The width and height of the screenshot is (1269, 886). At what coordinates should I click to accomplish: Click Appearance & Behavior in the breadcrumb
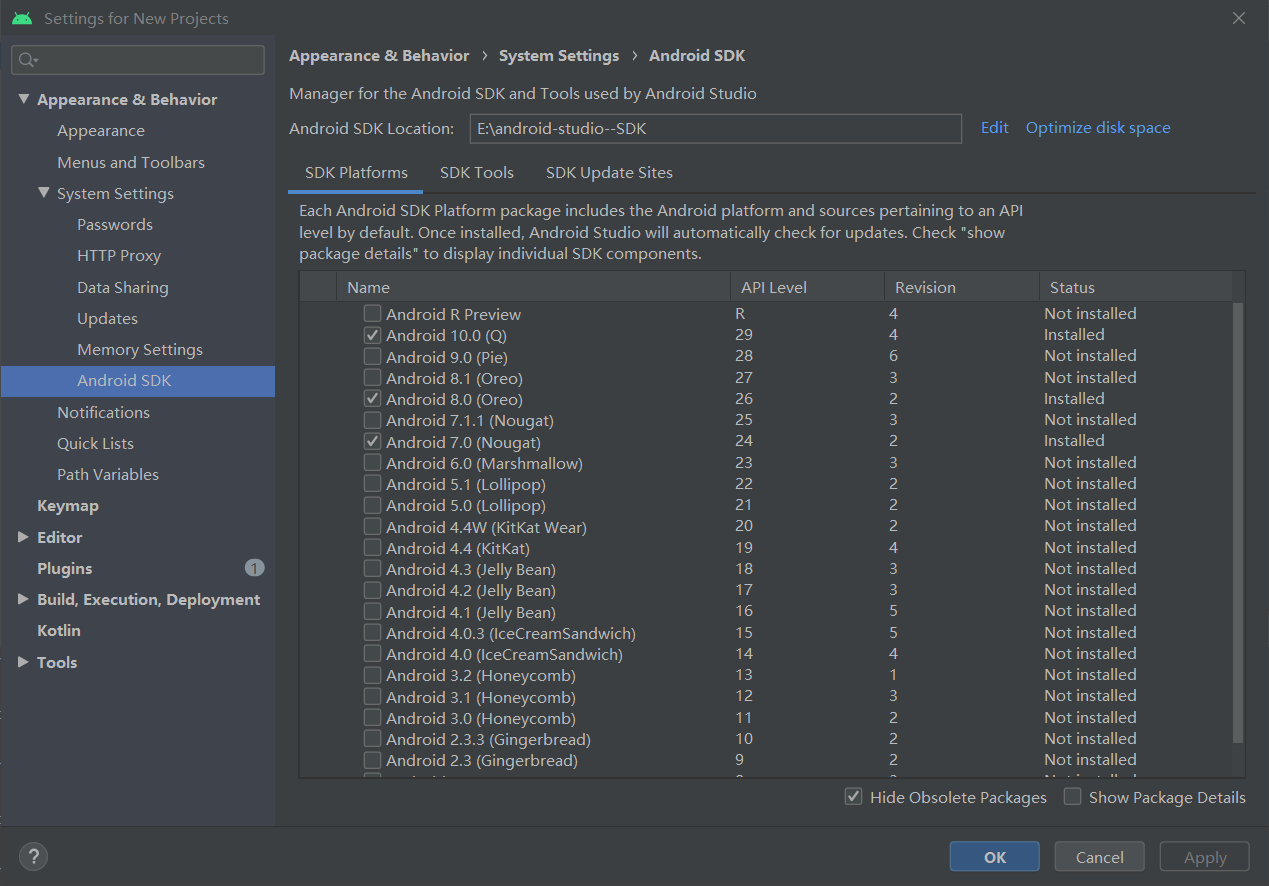[379, 56]
